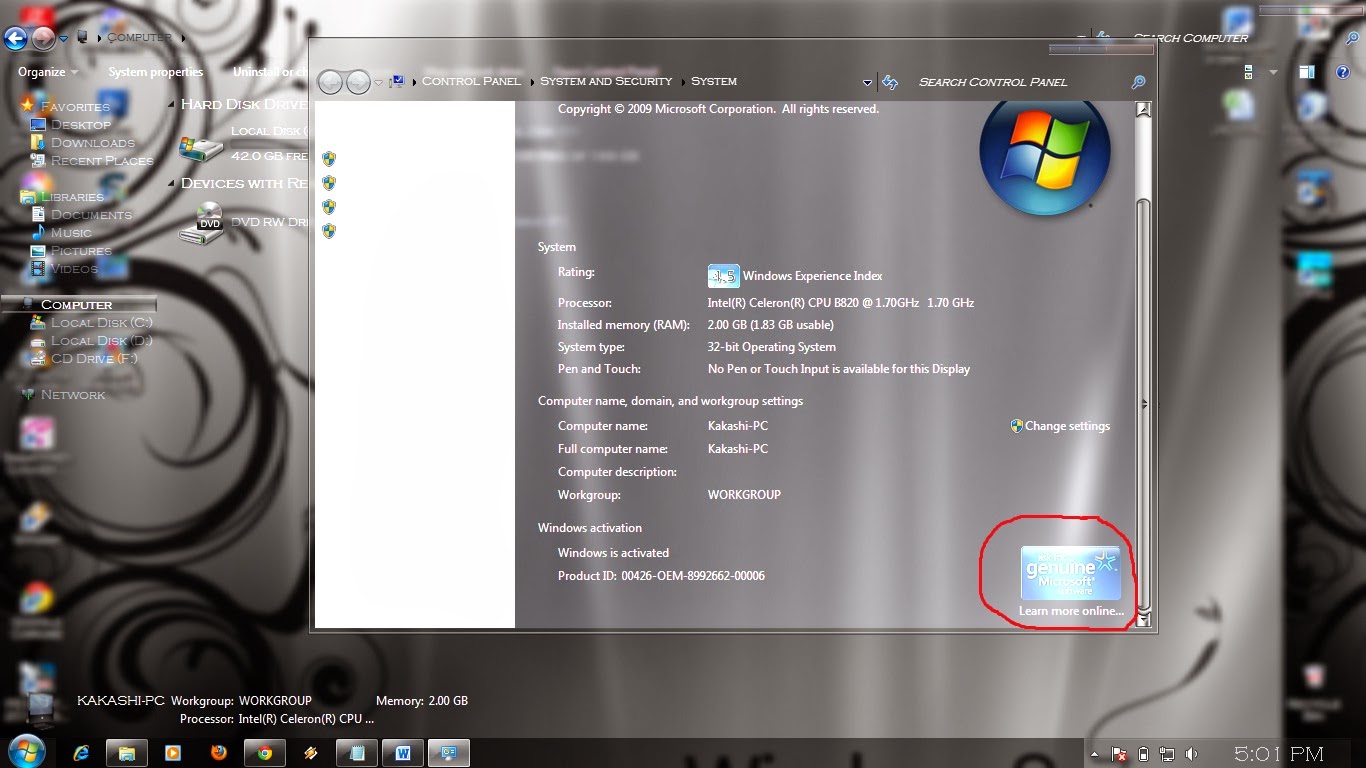The height and width of the screenshot is (768, 1366).
Task: Click Explorer Search Computer magnifier icon
Action: (1354, 39)
